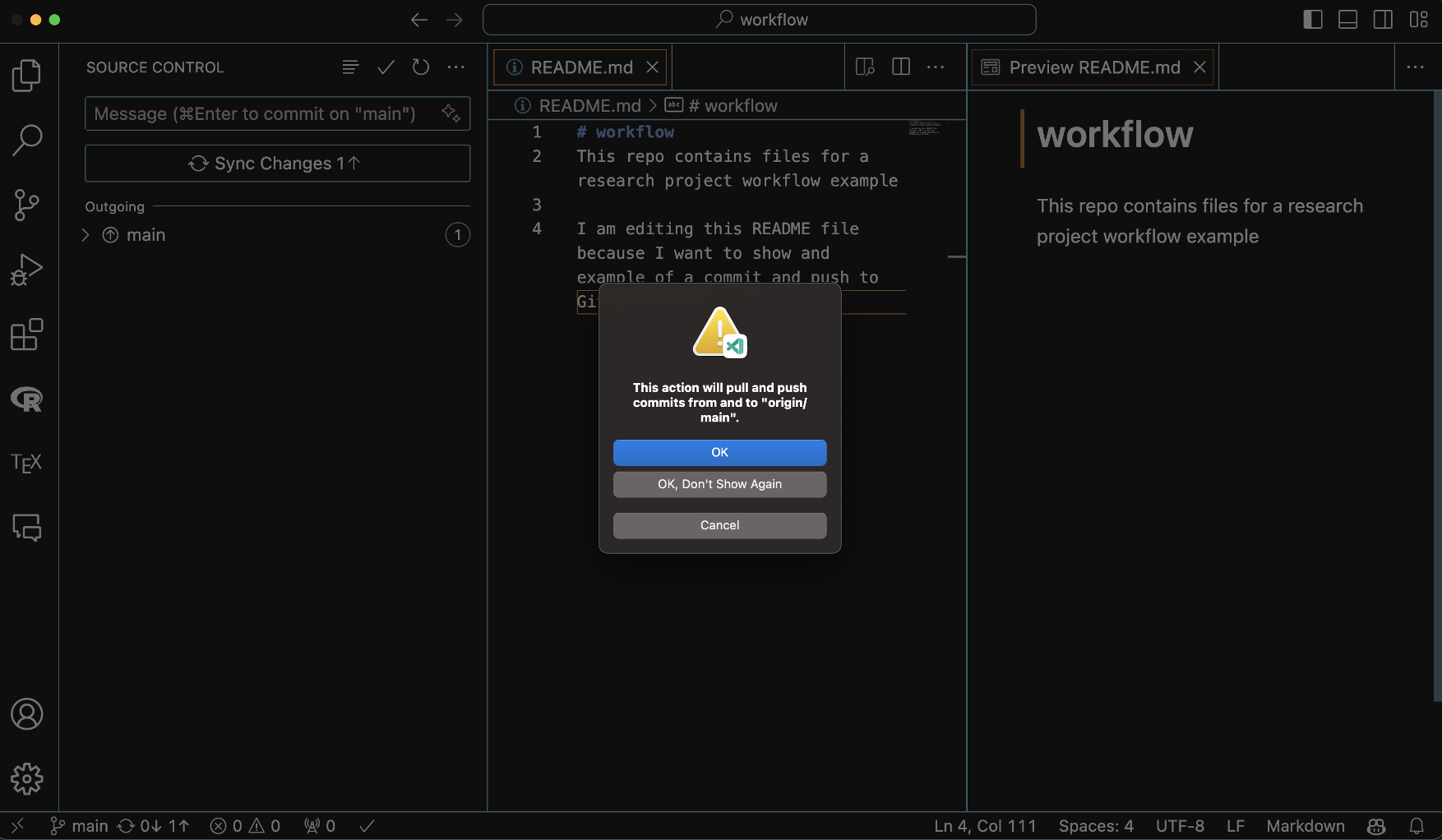Click the view as tree/list icon in Source Control
The height and width of the screenshot is (840, 1442).
pyautogui.click(x=351, y=67)
